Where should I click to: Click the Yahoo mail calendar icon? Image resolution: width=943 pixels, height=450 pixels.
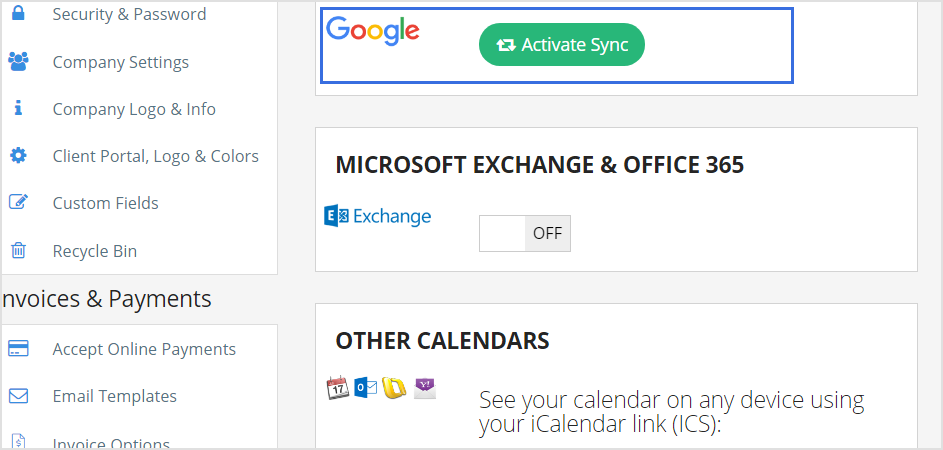click(426, 388)
